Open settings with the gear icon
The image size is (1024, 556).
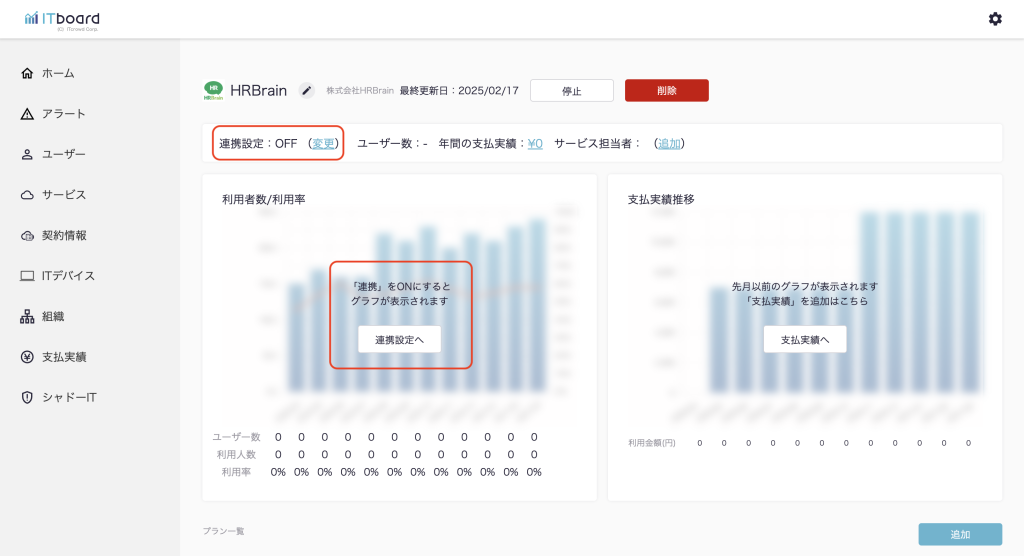pos(995,19)
